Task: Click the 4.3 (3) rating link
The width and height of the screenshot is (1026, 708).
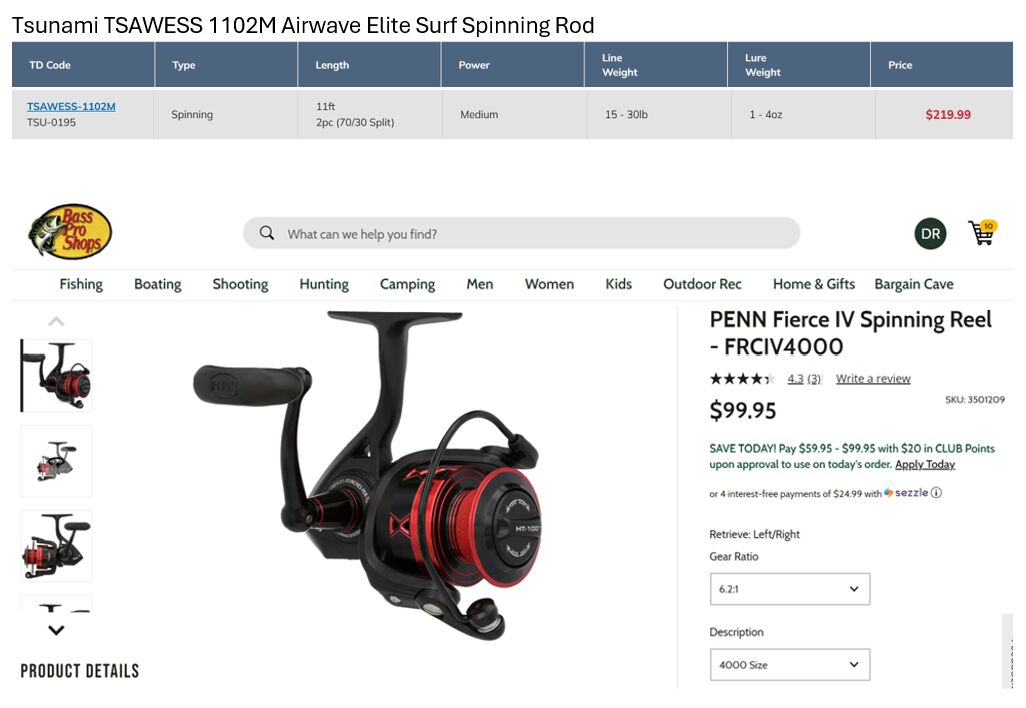Action: tap(804, 378)
